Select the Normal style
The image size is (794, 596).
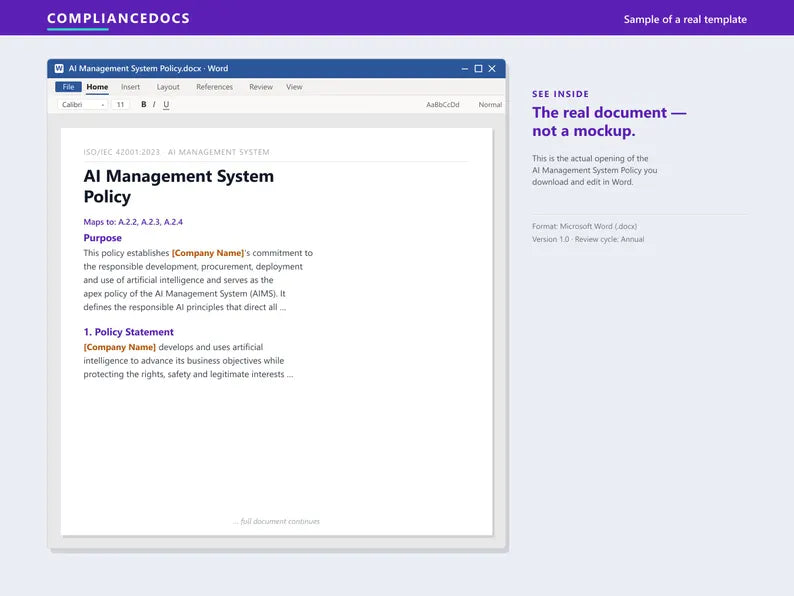coord(490,104)
